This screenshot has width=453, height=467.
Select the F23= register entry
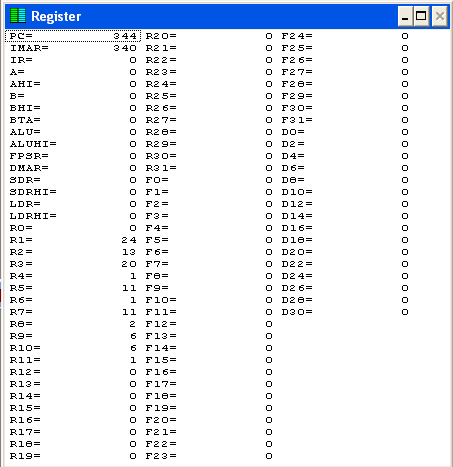tap(209, 456)
